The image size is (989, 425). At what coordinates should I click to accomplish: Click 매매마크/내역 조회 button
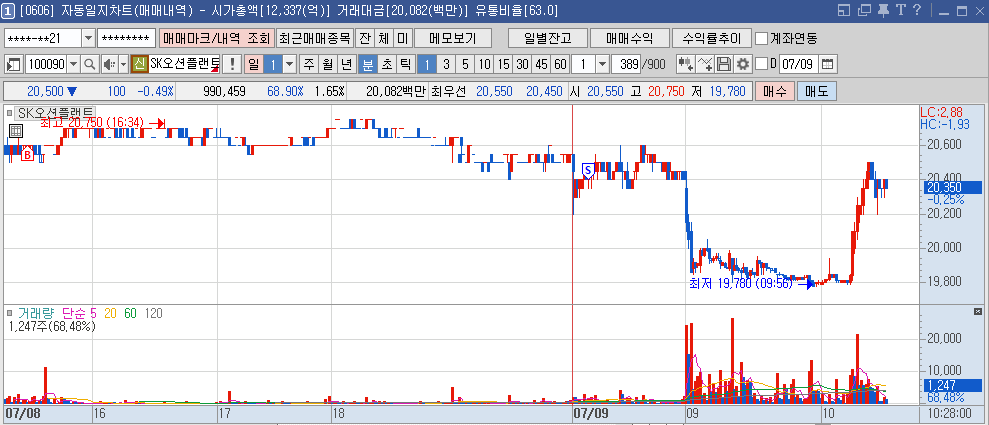pos(216,38)
